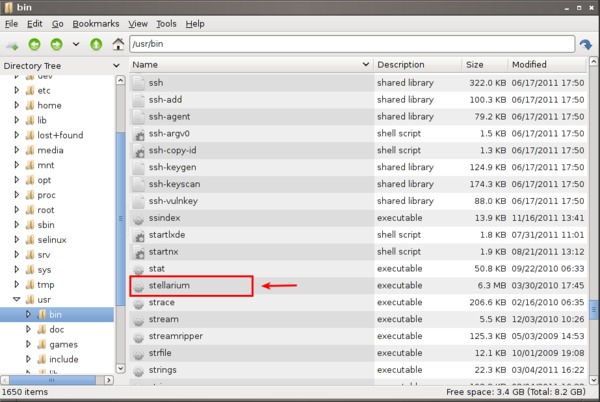Screen dimensions: 600x402
Task: Click the strace executable icon
Action: (x=139, y=303)
